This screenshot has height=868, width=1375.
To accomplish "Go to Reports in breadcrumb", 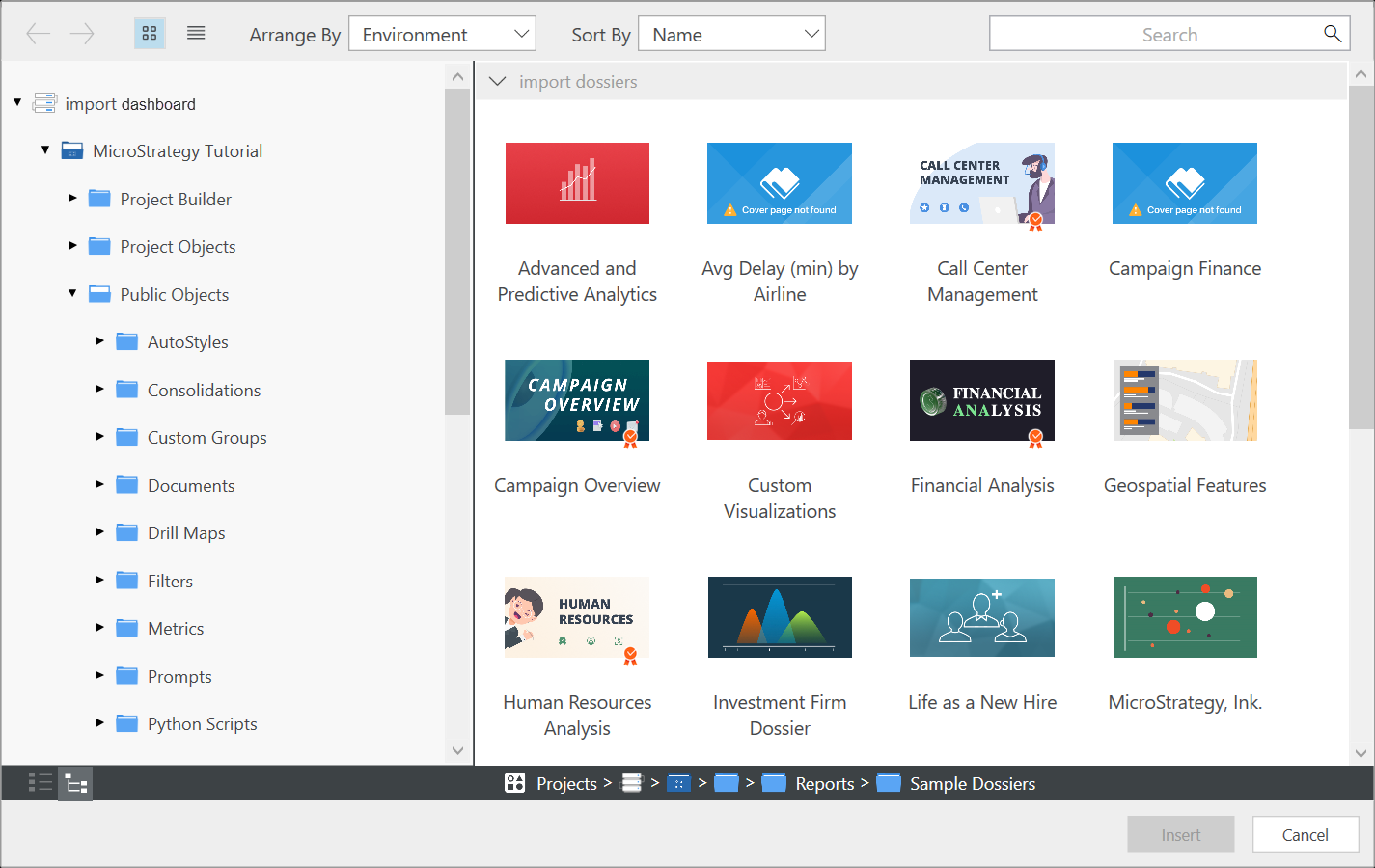I will click(x=824, y=783).
